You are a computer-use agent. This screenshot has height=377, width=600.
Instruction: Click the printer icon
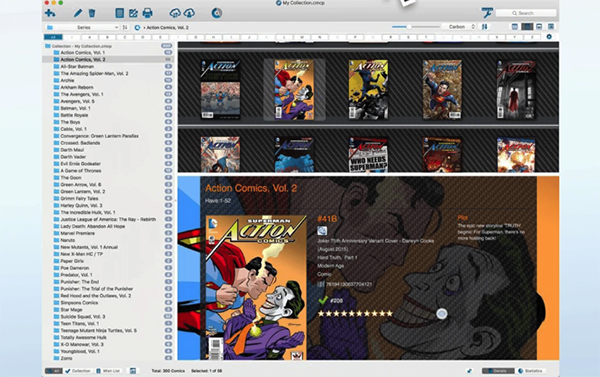(x=147, y=13)
